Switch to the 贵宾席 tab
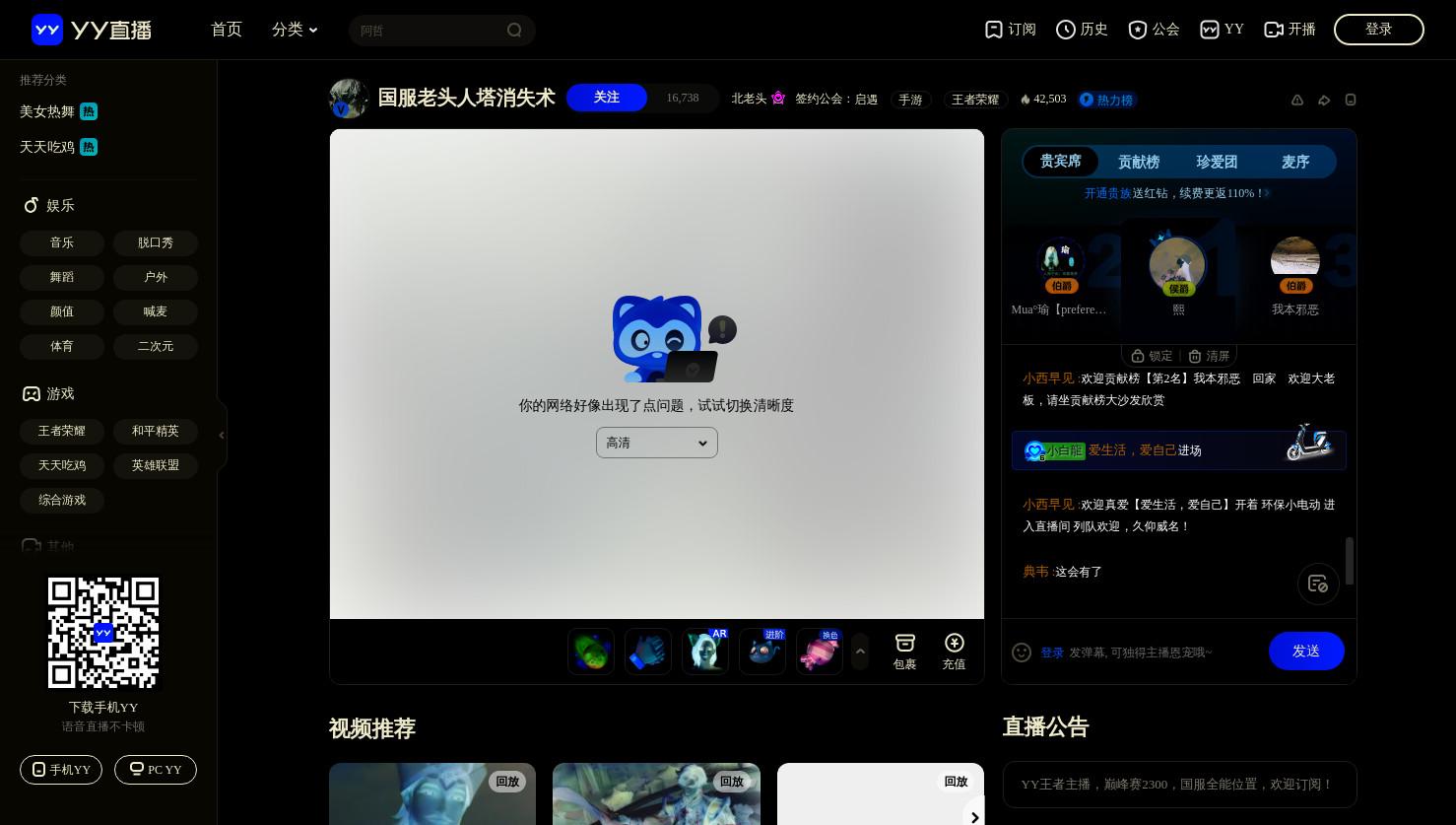 coord(1061,162)
